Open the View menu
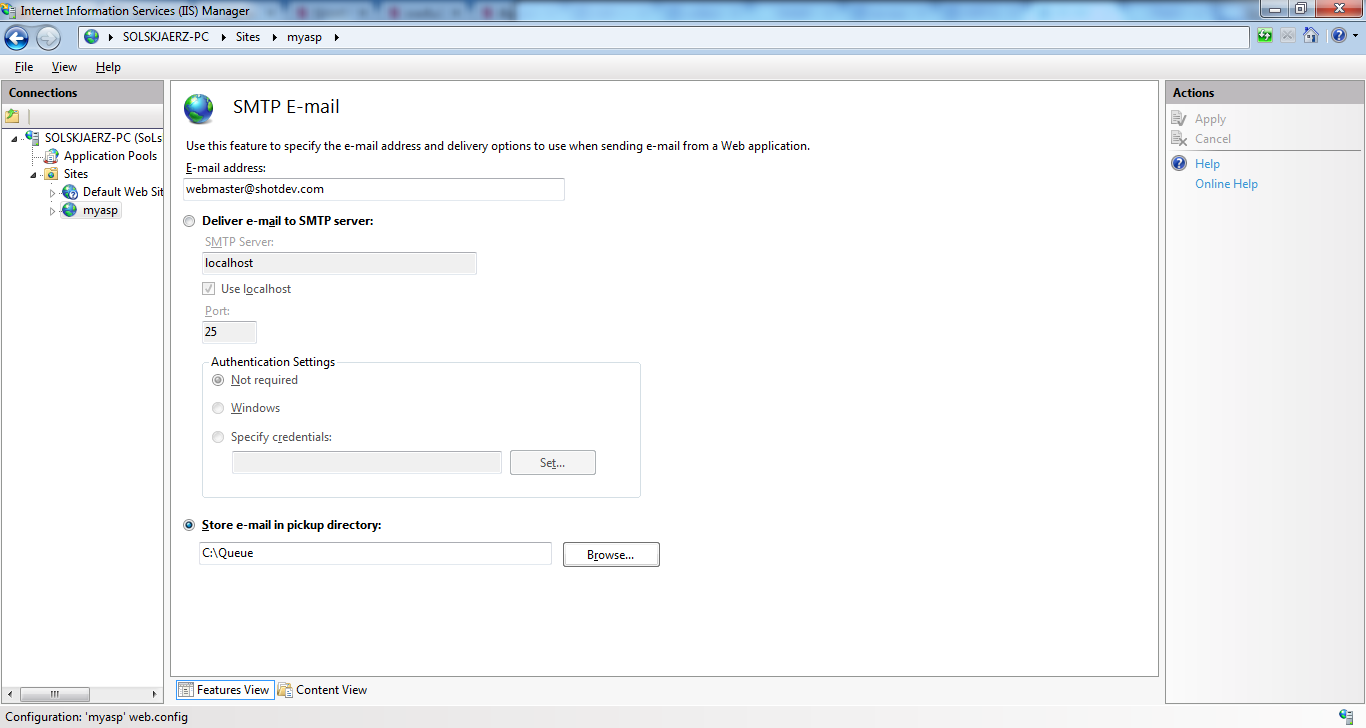The width and height of the screenshot is (1366, 728). [64, 67]
